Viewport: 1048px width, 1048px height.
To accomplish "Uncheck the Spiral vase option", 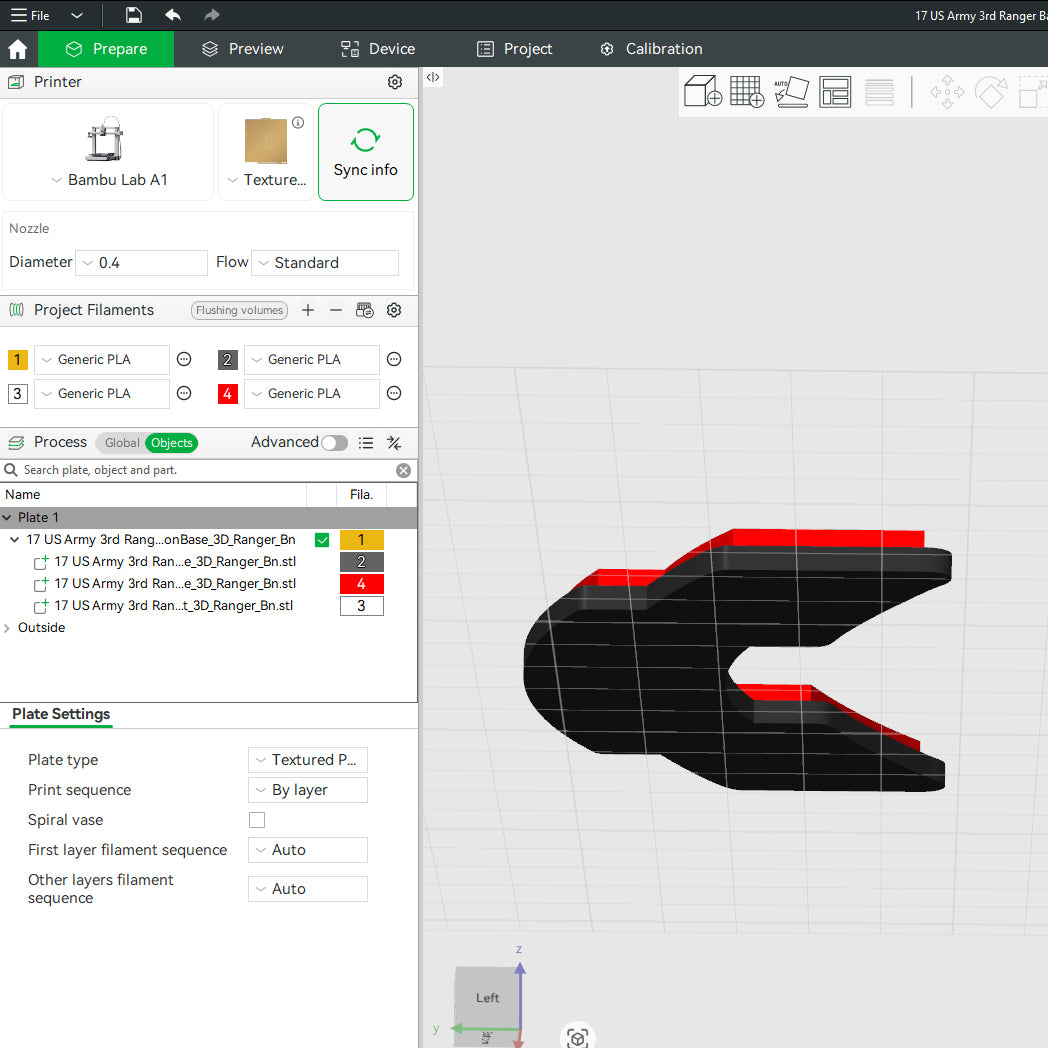I will (257, 819).
